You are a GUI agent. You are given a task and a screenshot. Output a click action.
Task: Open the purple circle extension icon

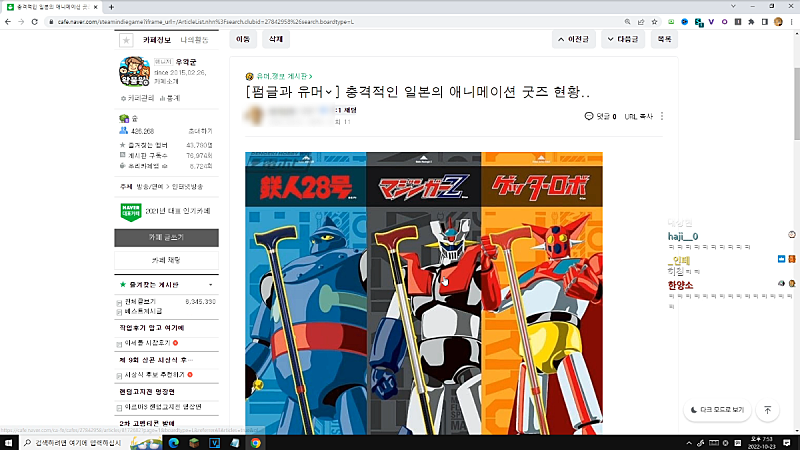point(724,22)
